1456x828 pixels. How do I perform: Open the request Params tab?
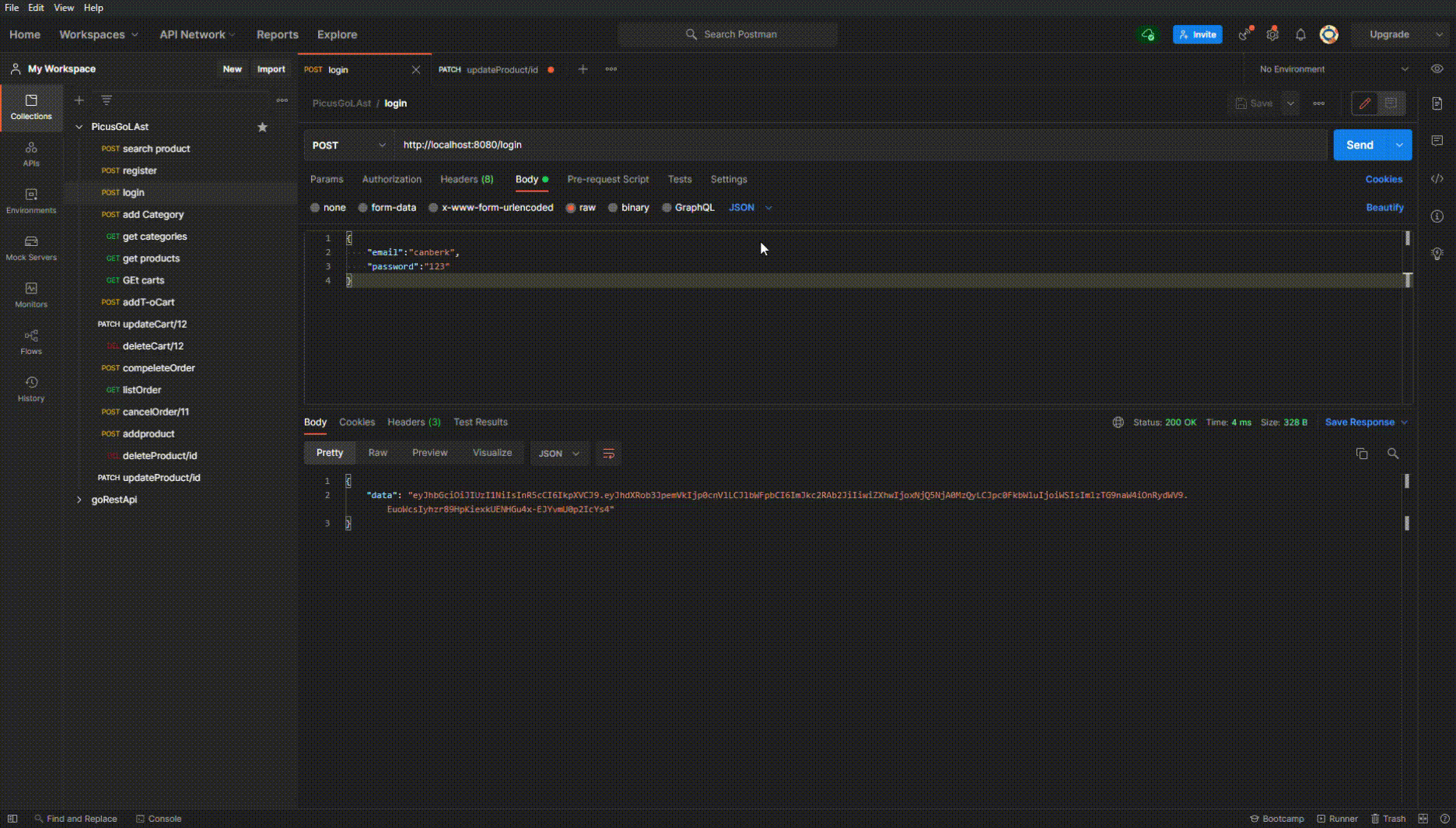tap(327, 179)
